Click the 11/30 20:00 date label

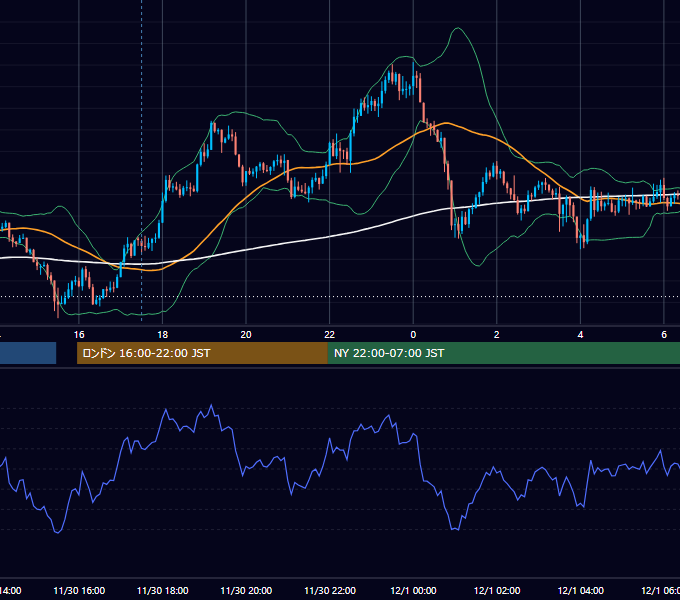[246, 591]
